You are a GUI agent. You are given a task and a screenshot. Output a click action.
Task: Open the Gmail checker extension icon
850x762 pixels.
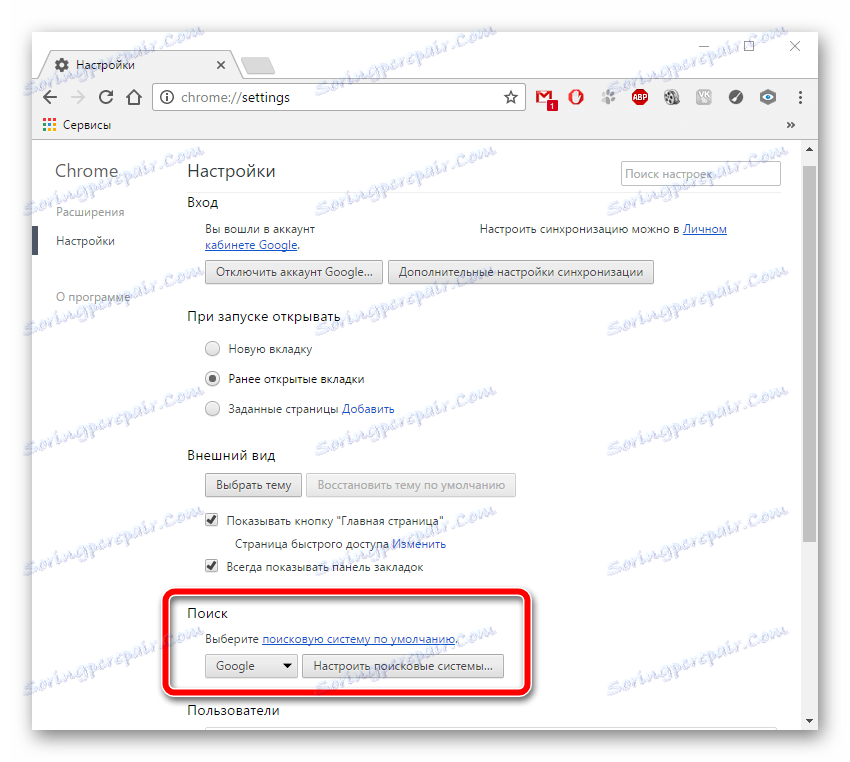click(x=545, y=99)
